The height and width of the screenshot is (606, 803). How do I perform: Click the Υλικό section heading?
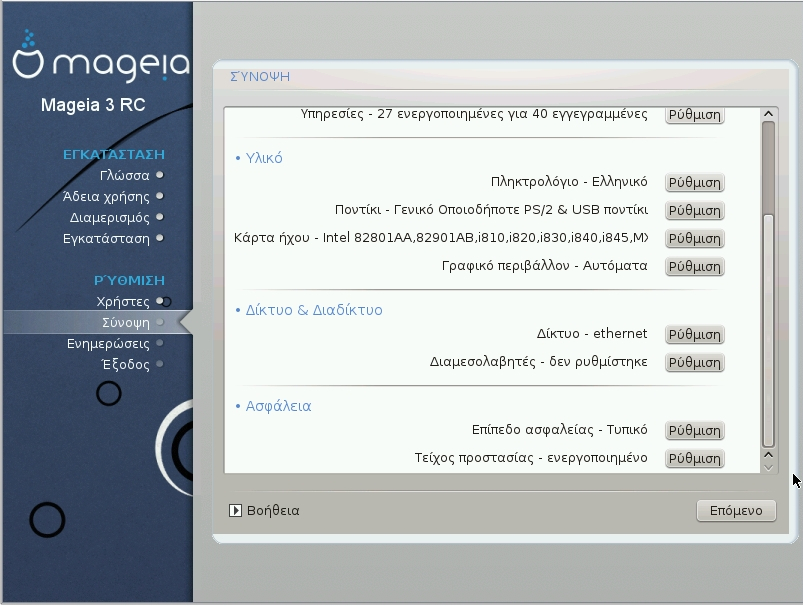[x=264, y=158]
